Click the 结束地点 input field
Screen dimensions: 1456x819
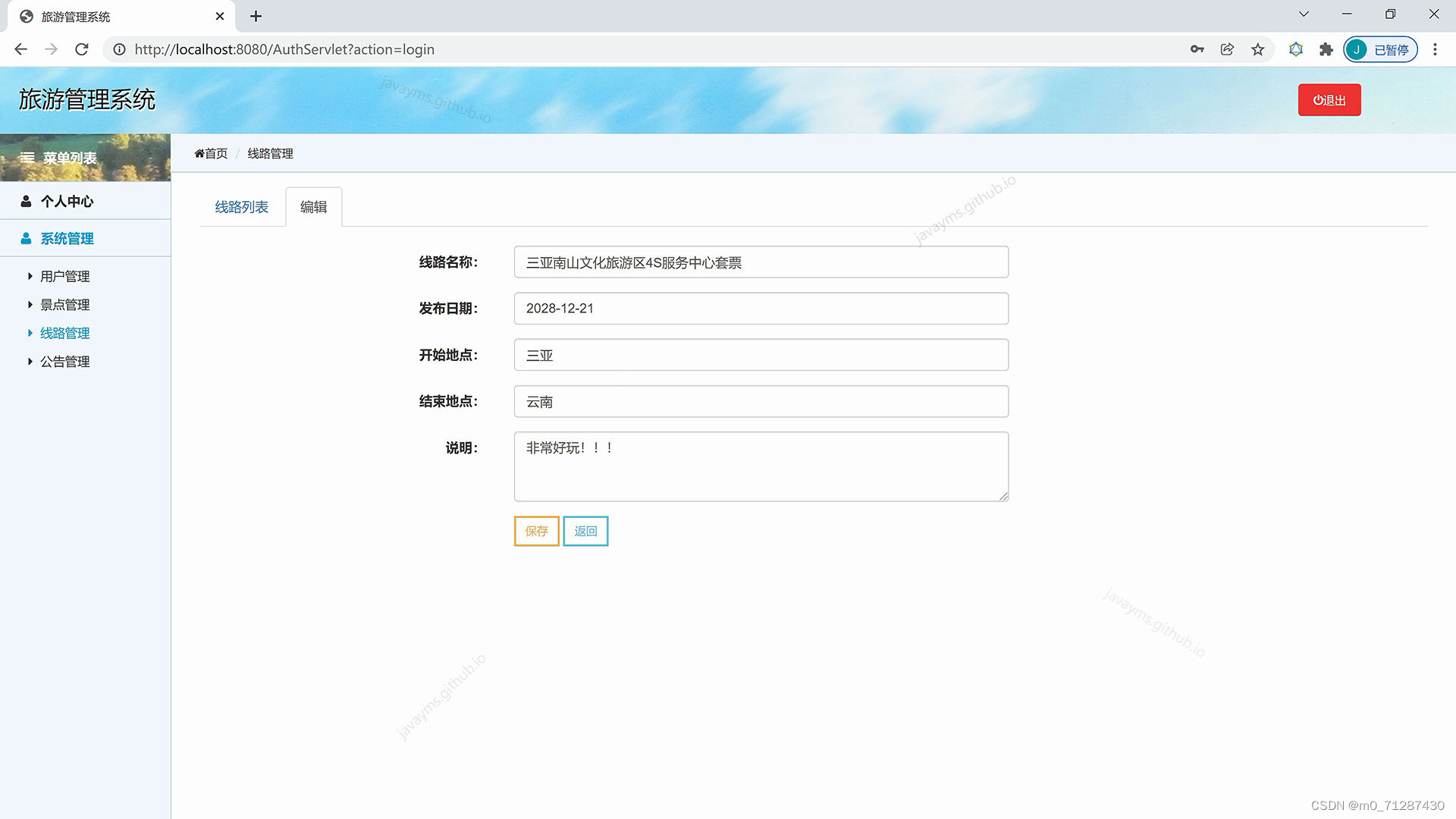(x=761, y=401)
